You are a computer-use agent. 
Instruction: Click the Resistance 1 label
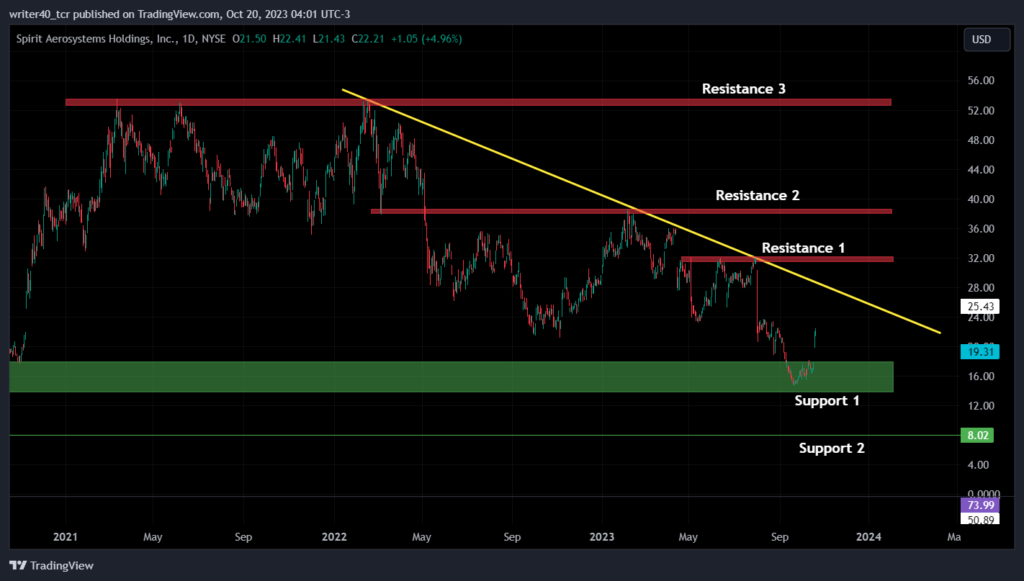pyautogui.click(x=803, y=248)
